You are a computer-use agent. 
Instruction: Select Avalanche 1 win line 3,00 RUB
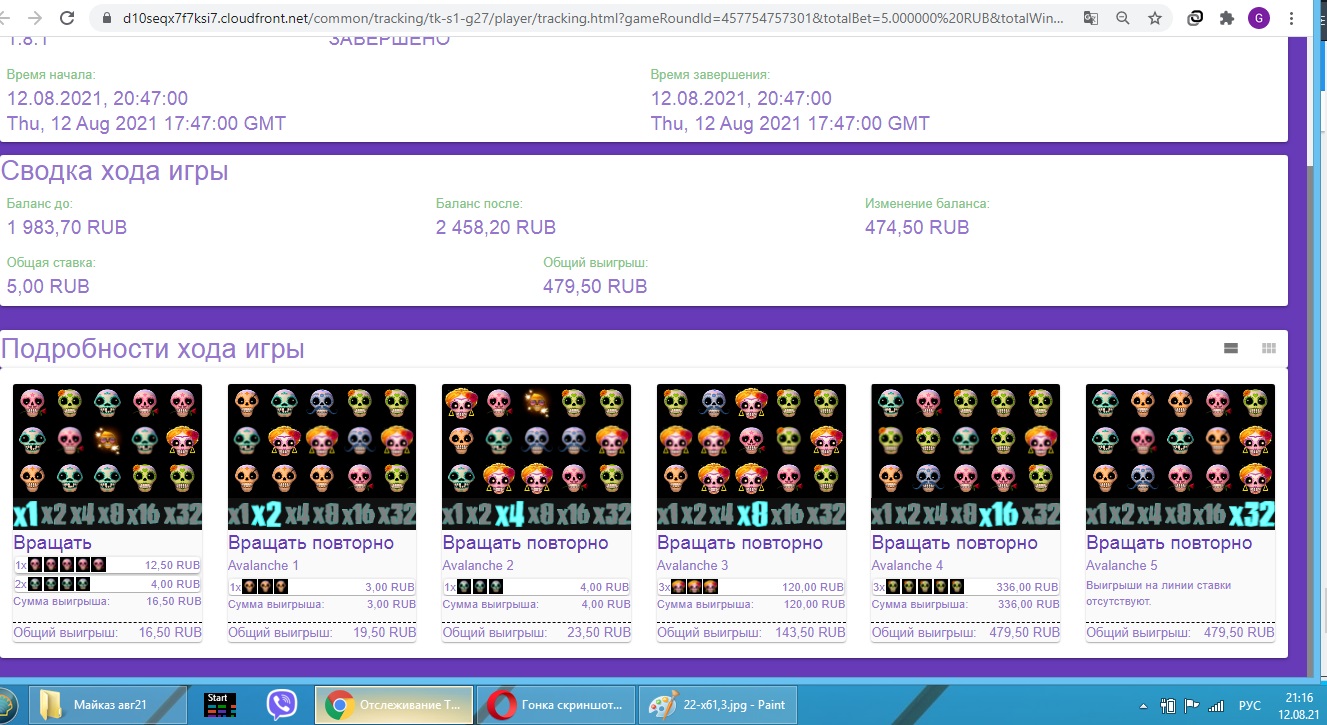(x=322, y=587)
